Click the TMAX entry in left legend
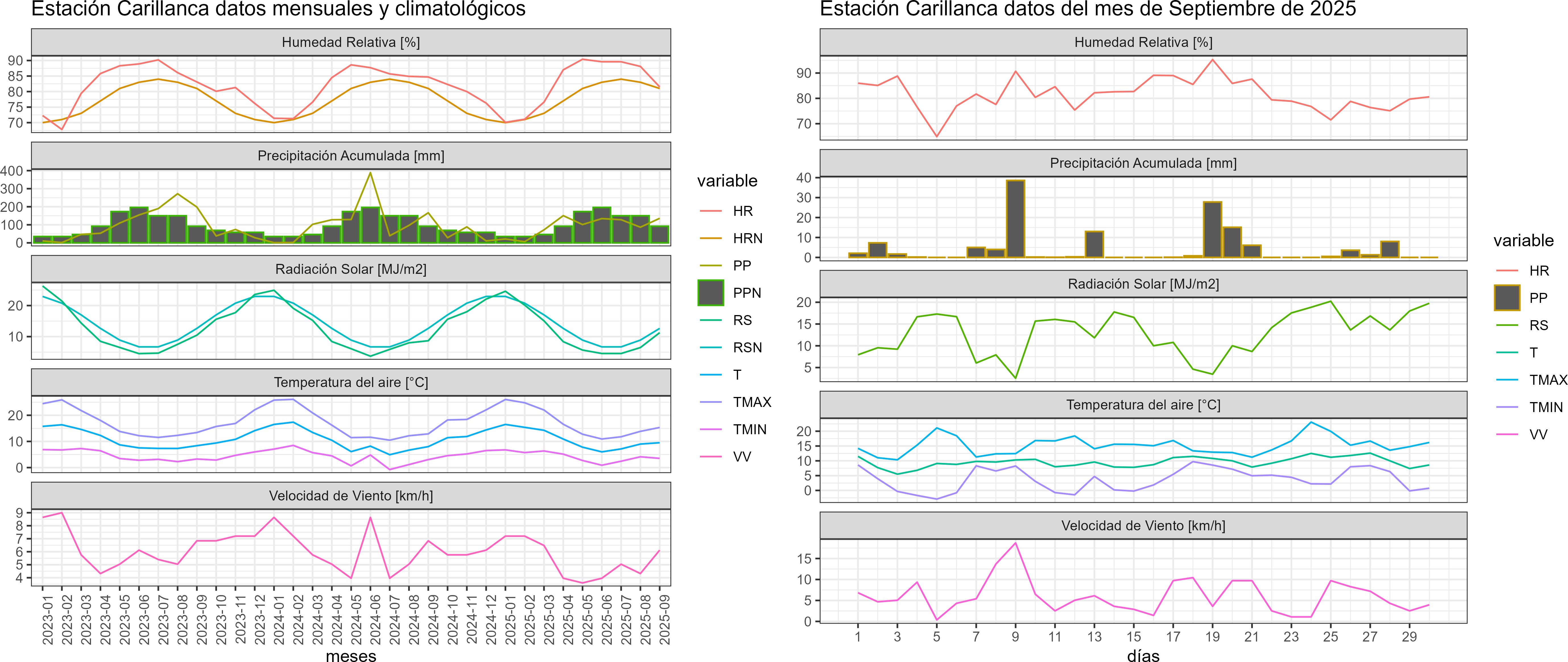1568x662 pixels. [752, 402]
